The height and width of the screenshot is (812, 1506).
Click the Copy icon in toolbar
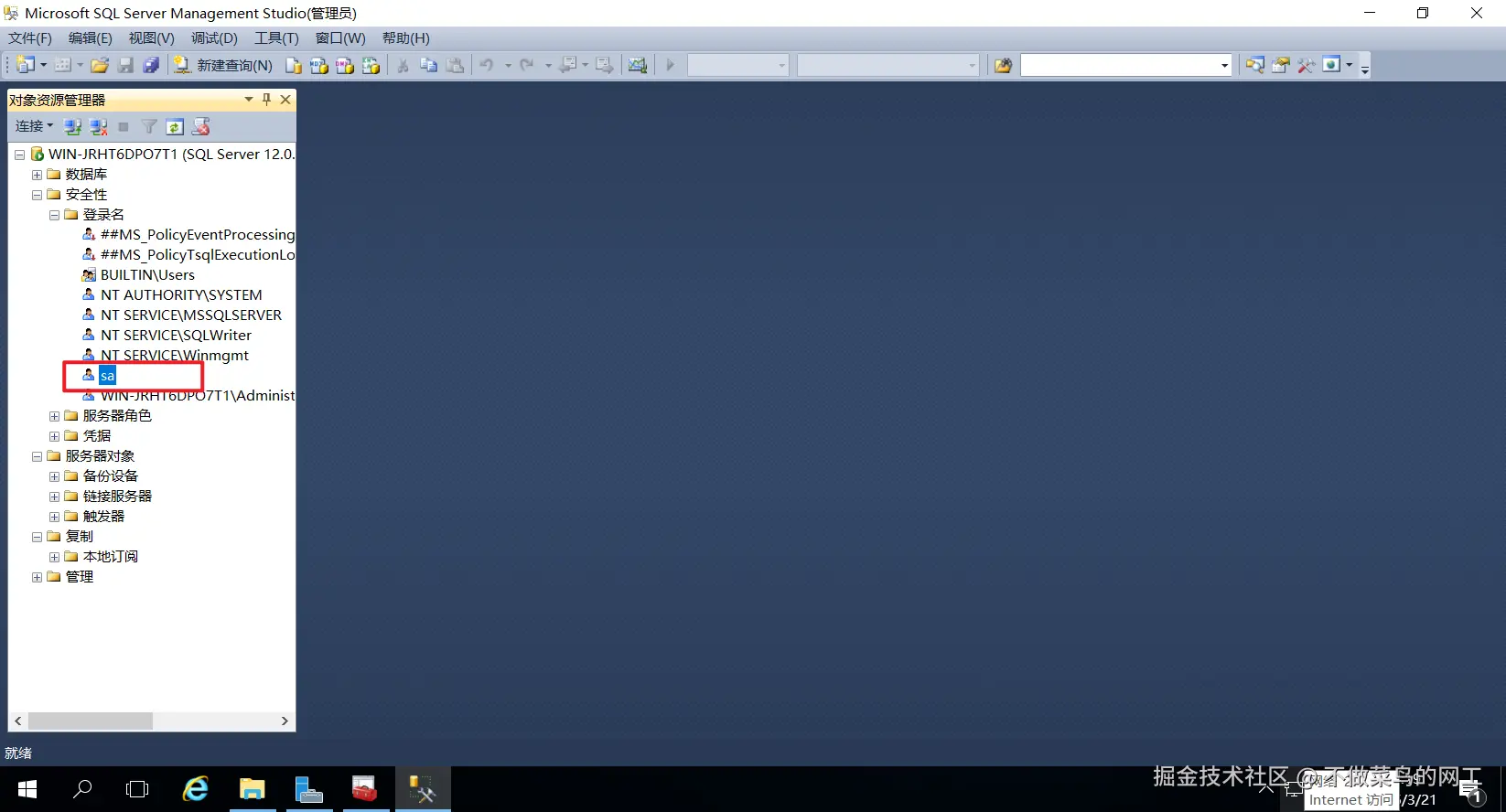428,65
